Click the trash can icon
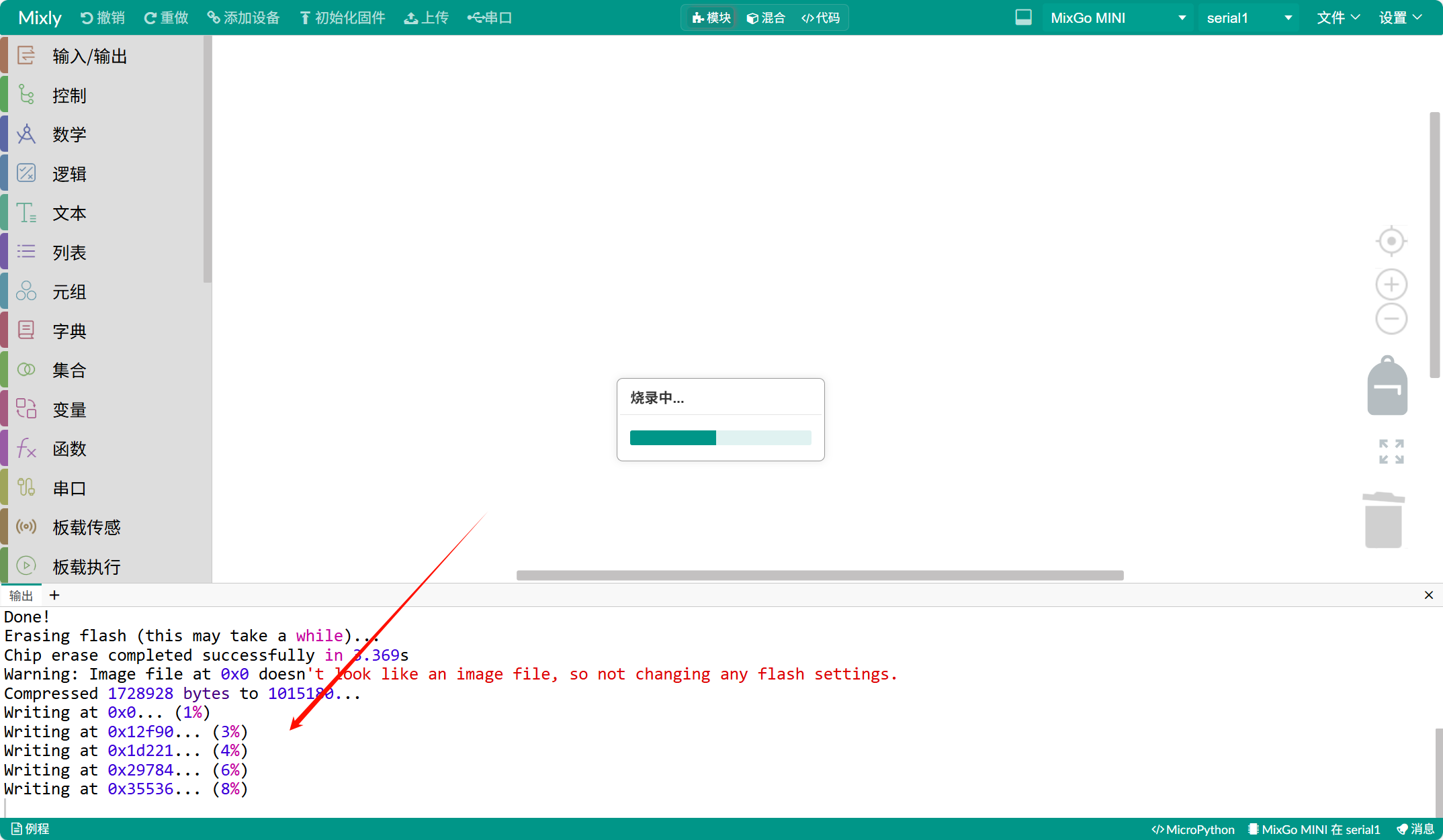Screen dimensions: 1443x840 [1383, 520]
